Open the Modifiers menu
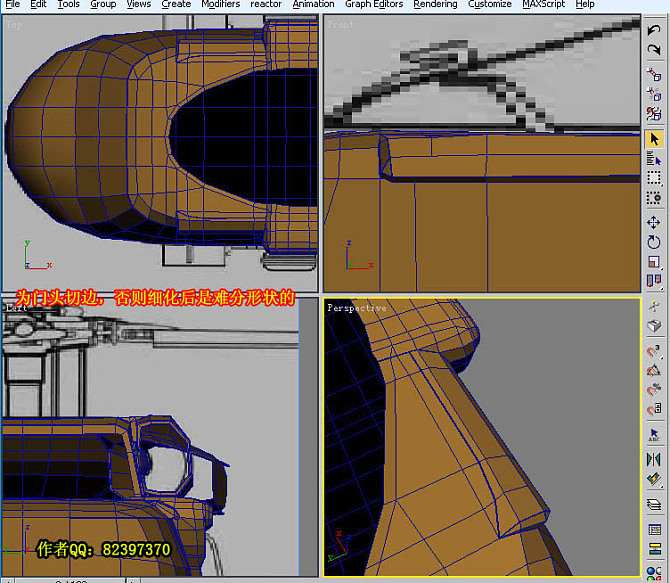 (220, 4)
